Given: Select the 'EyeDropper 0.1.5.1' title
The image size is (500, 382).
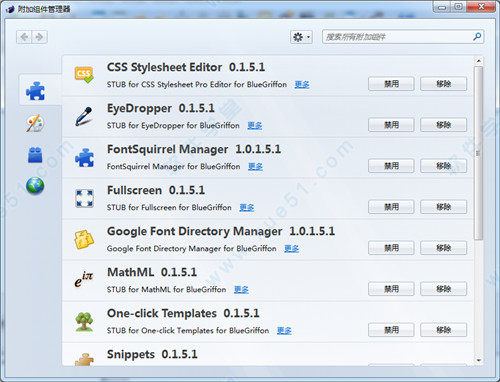Looking at the screenshot, I should (161, 108).
